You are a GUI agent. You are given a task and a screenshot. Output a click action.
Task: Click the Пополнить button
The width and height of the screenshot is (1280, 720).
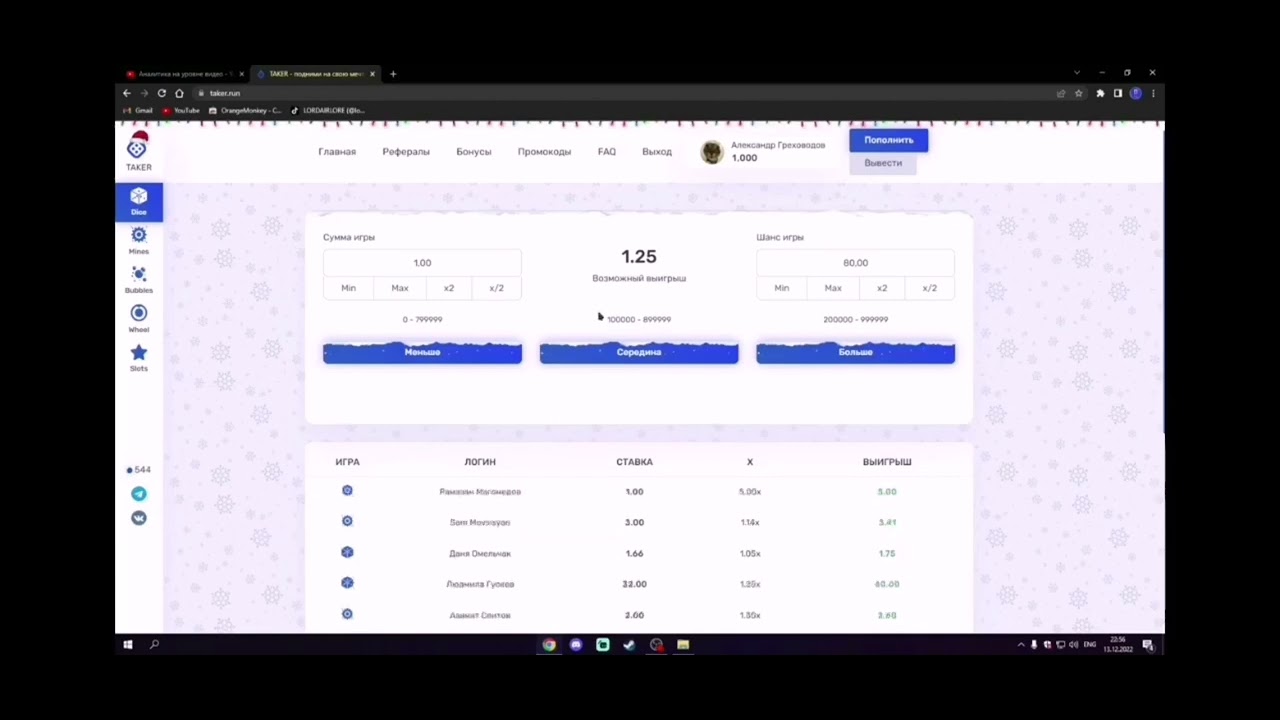coord(889,140)
